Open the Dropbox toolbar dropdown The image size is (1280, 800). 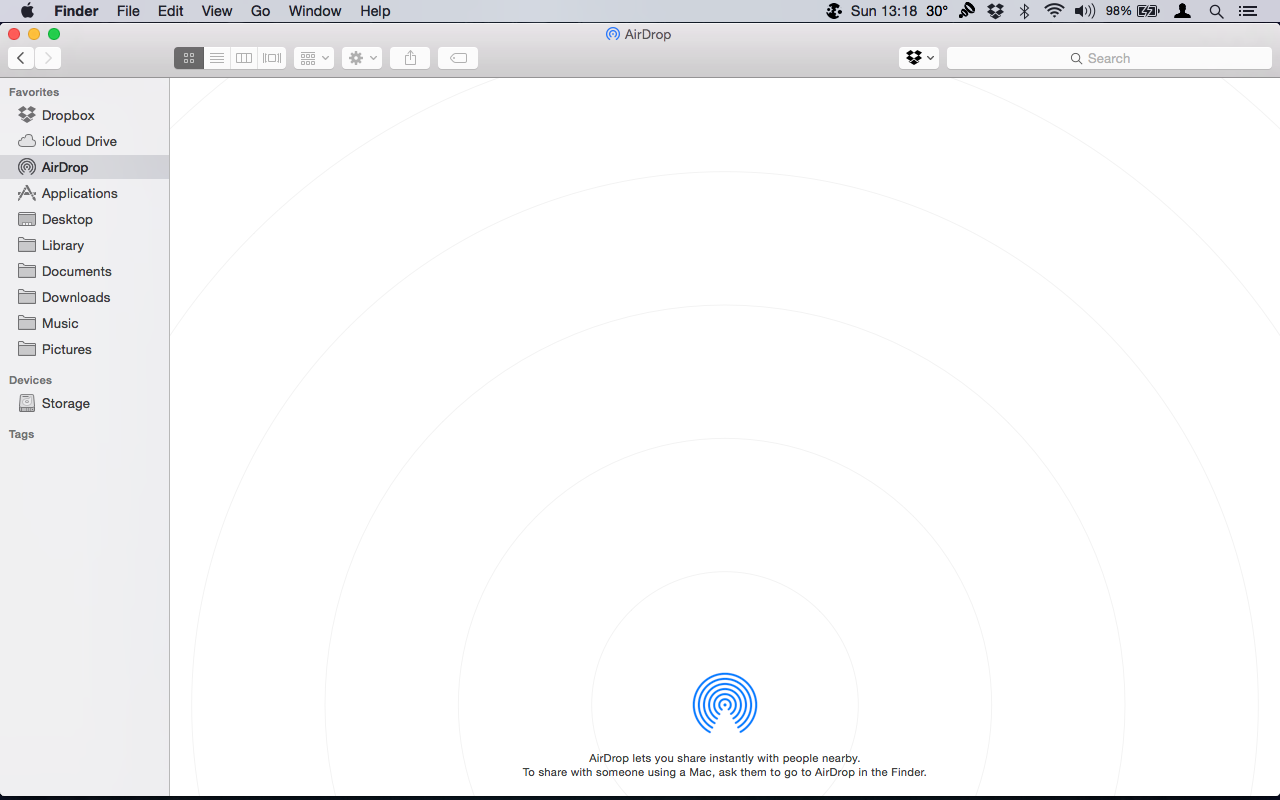click(919, 58)
